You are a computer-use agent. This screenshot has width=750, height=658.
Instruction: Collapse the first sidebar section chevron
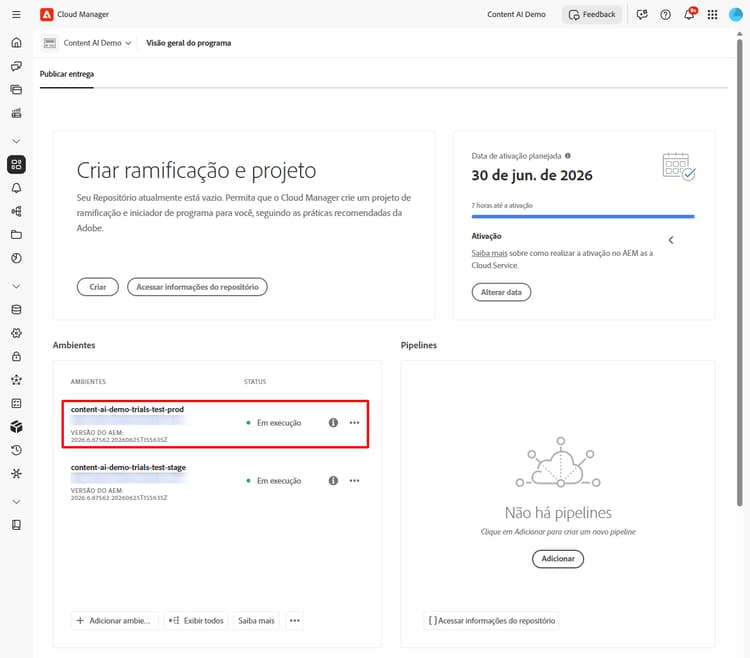tap(16, 141)
